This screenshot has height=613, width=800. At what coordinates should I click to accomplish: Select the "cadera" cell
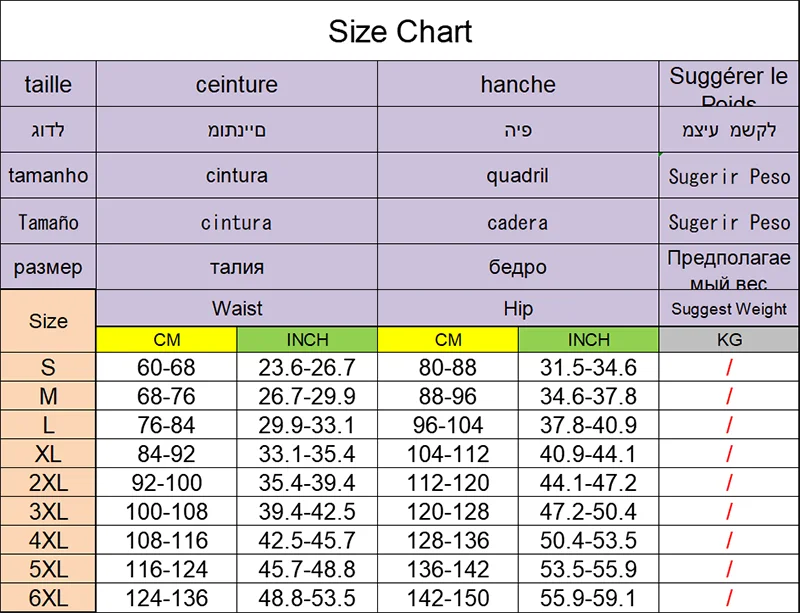(517, 222)
